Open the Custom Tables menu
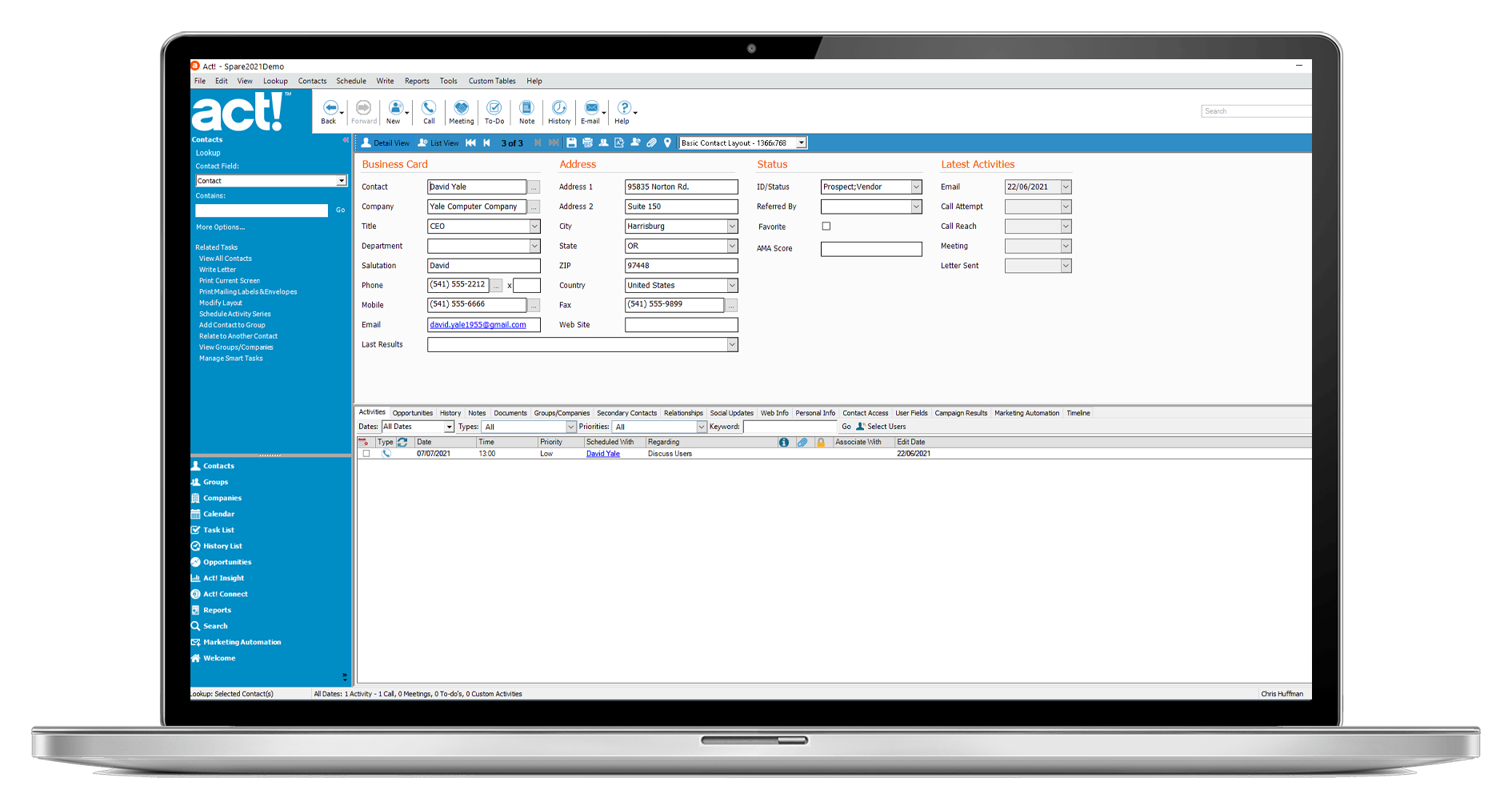The height and width of the screenshot is (806, 1512). click(x=492, y=81)
